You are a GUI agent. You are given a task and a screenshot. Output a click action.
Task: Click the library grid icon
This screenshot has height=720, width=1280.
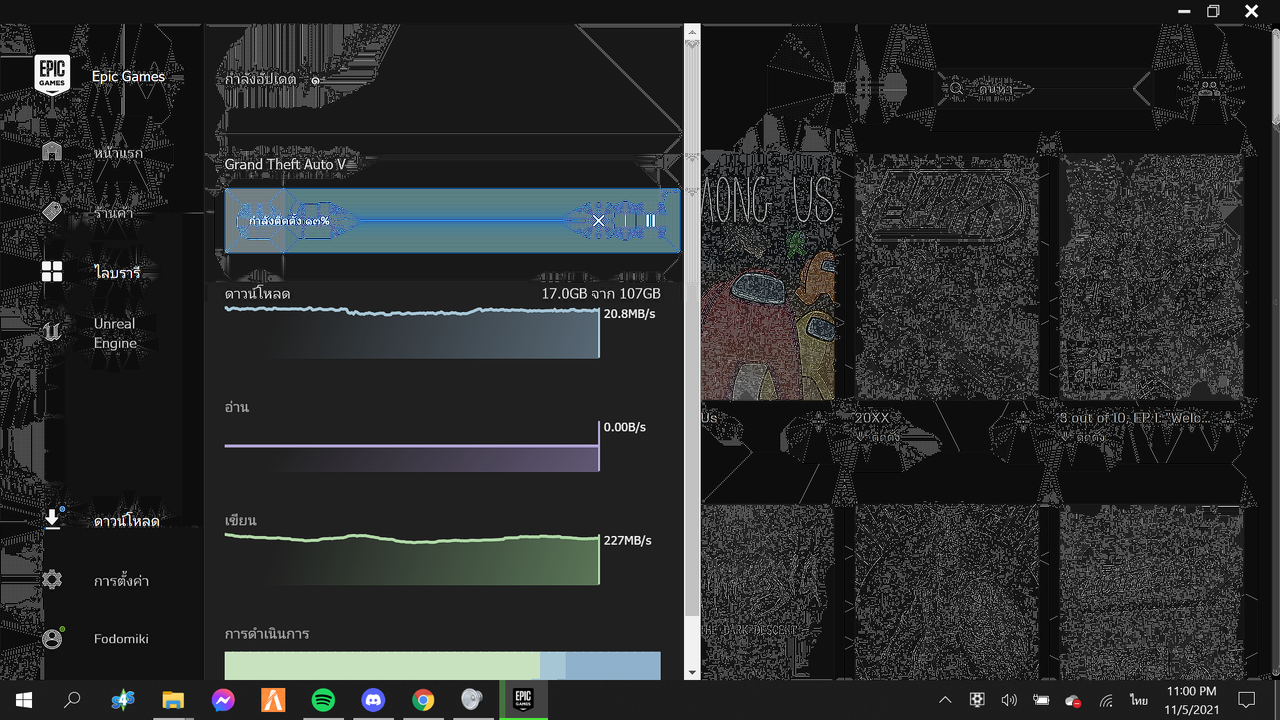coord(52,272)
